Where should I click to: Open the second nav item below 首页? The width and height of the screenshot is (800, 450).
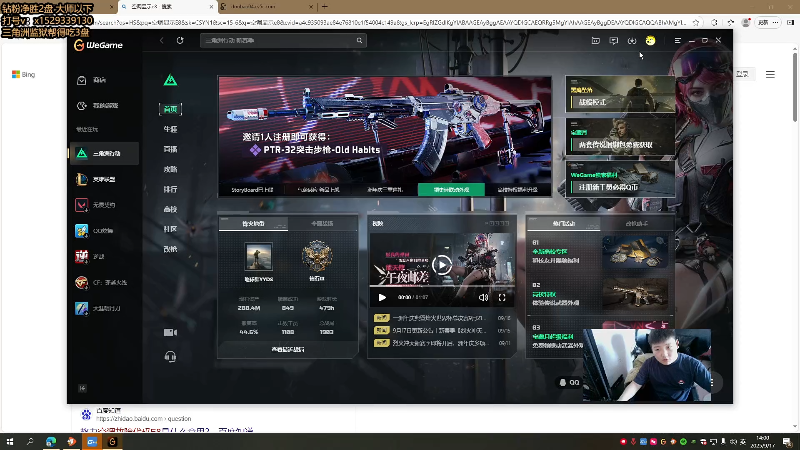coord(170,129)
